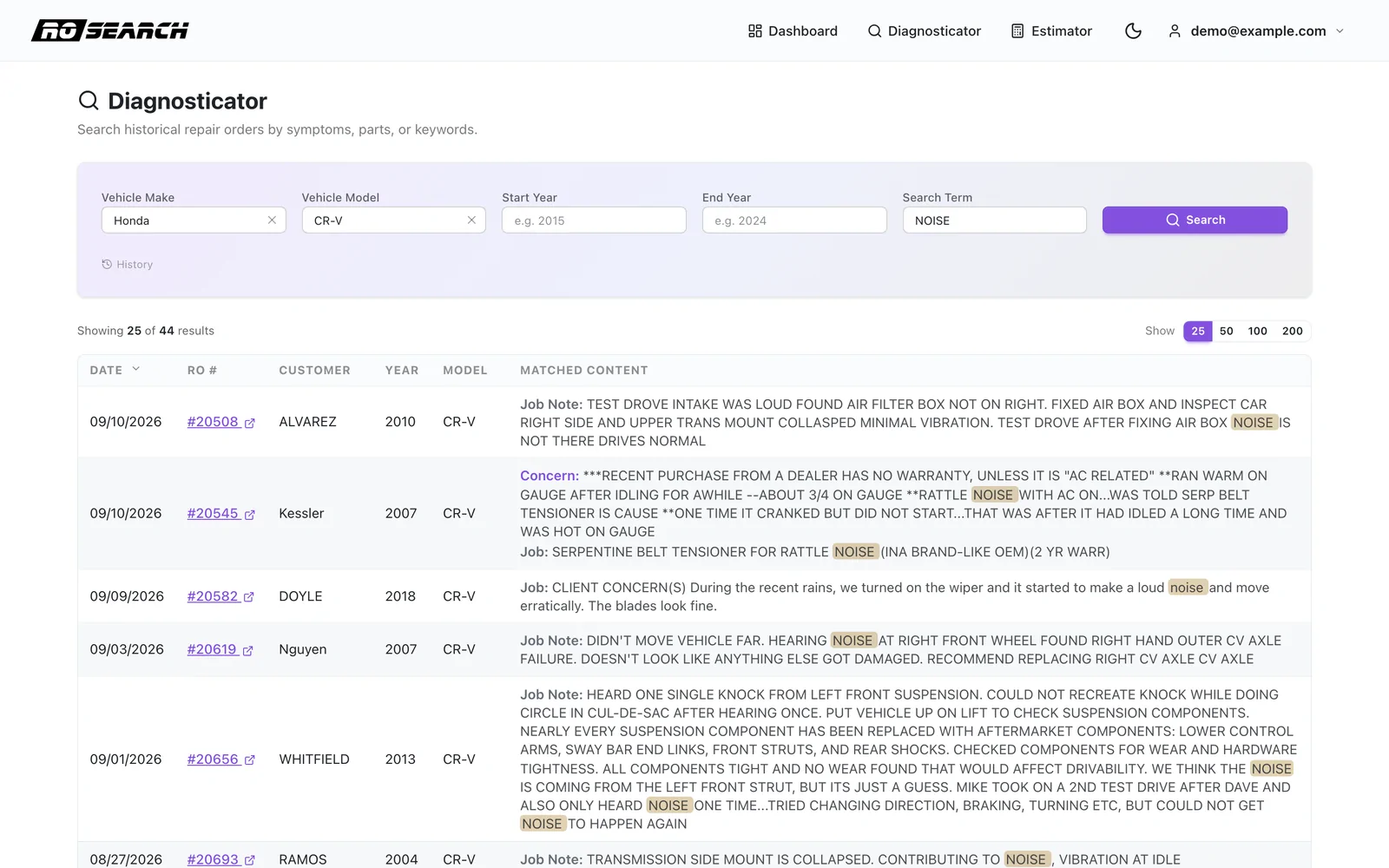Open the search History link
This screenshot has height=868, width=1389.
click(x=127, y=265)
